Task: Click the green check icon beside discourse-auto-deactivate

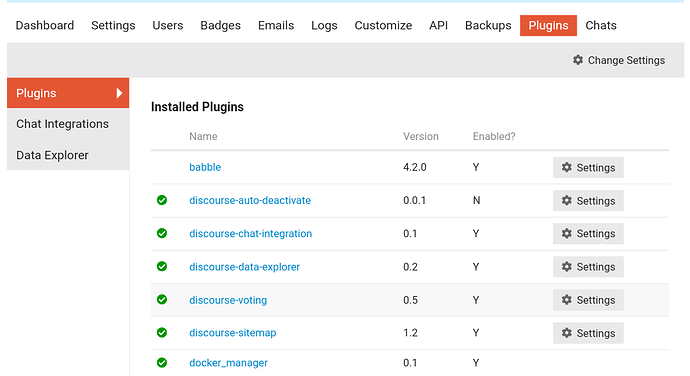Action: pyautogui.click(x=162, y=200)
